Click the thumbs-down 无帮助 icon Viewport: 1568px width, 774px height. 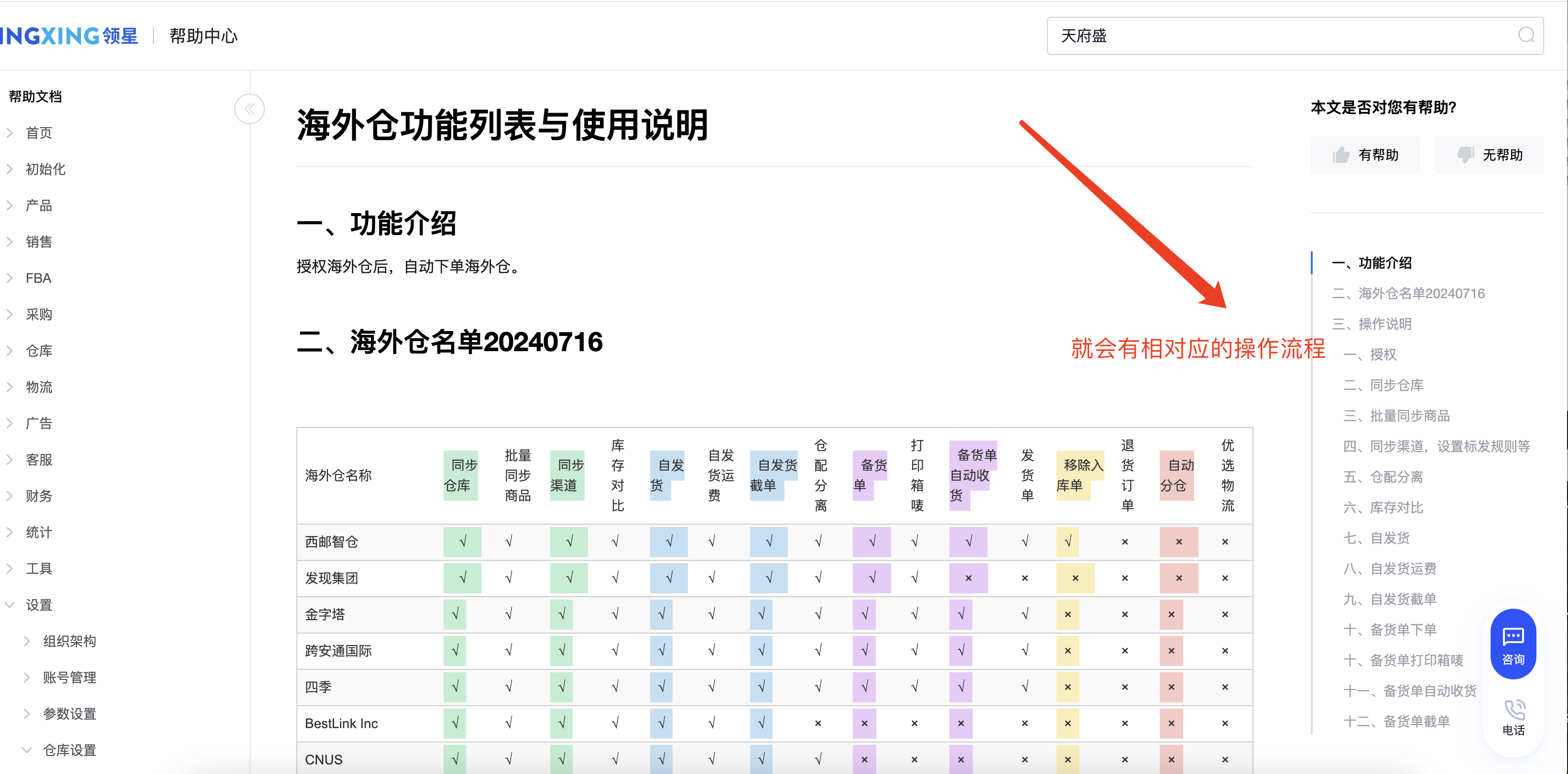click(1465, 155)
